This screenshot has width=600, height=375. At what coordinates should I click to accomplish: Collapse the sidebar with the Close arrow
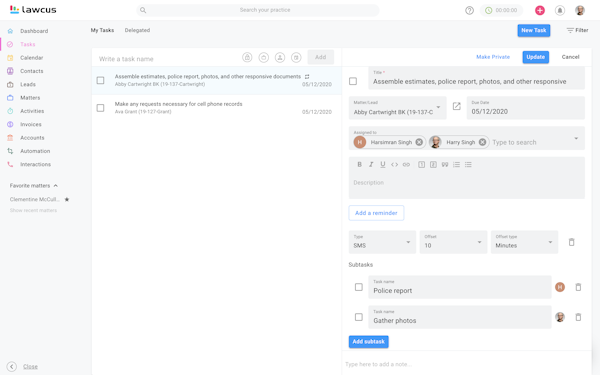point(12,367)
